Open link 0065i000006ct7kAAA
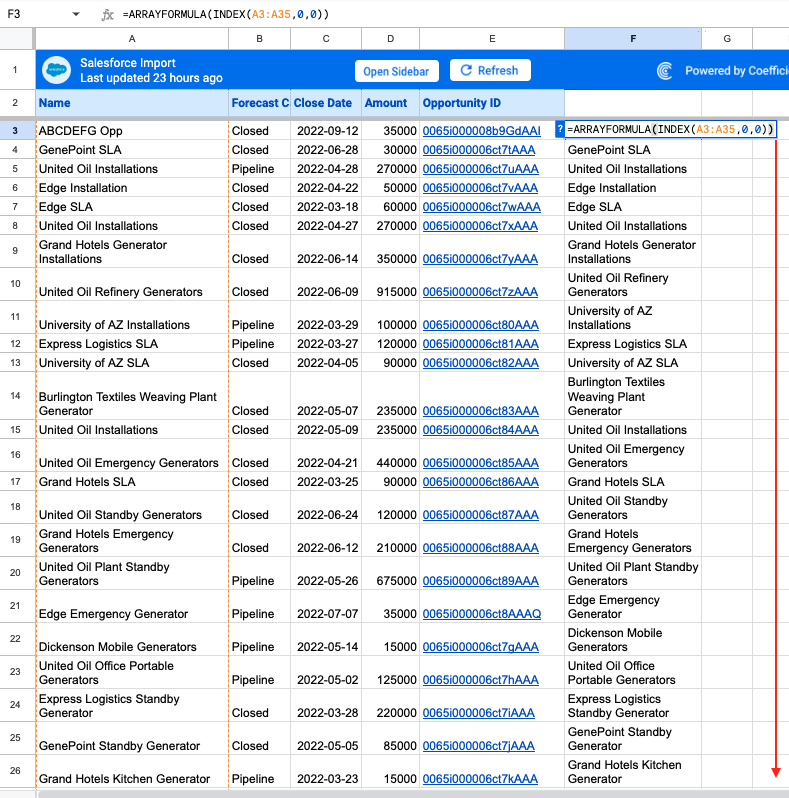 (x=480, y=779)
